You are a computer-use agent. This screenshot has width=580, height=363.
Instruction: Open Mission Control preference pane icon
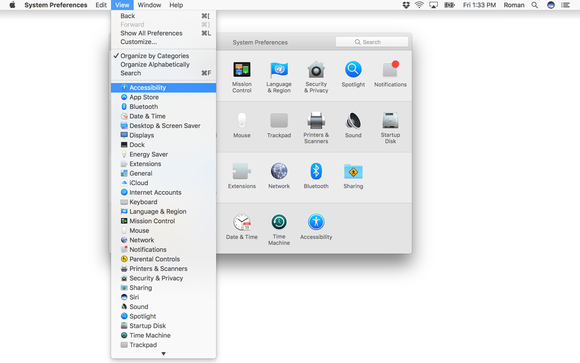[x=242, y=70]
